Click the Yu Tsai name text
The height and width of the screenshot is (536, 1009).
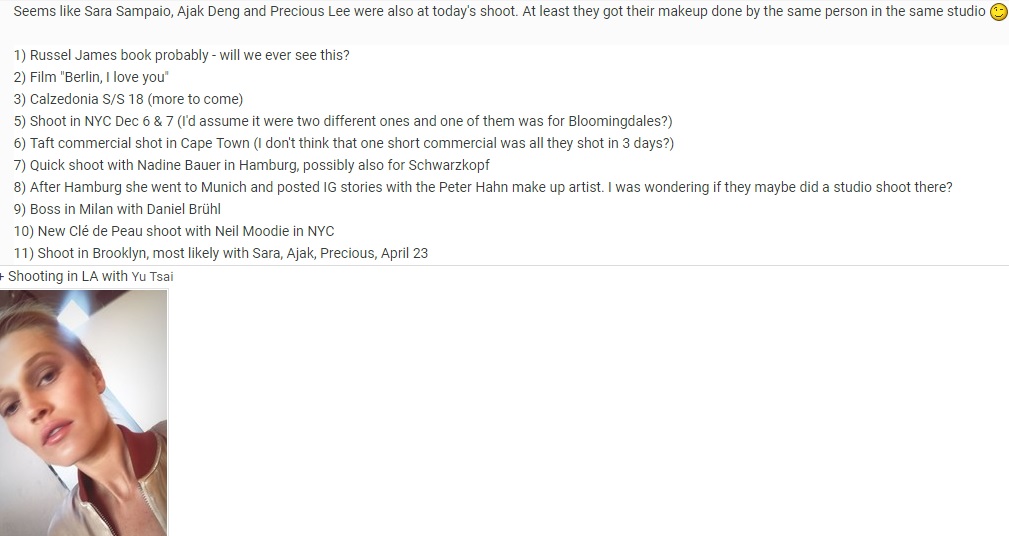pyautogui.click(x=153, y=277)
